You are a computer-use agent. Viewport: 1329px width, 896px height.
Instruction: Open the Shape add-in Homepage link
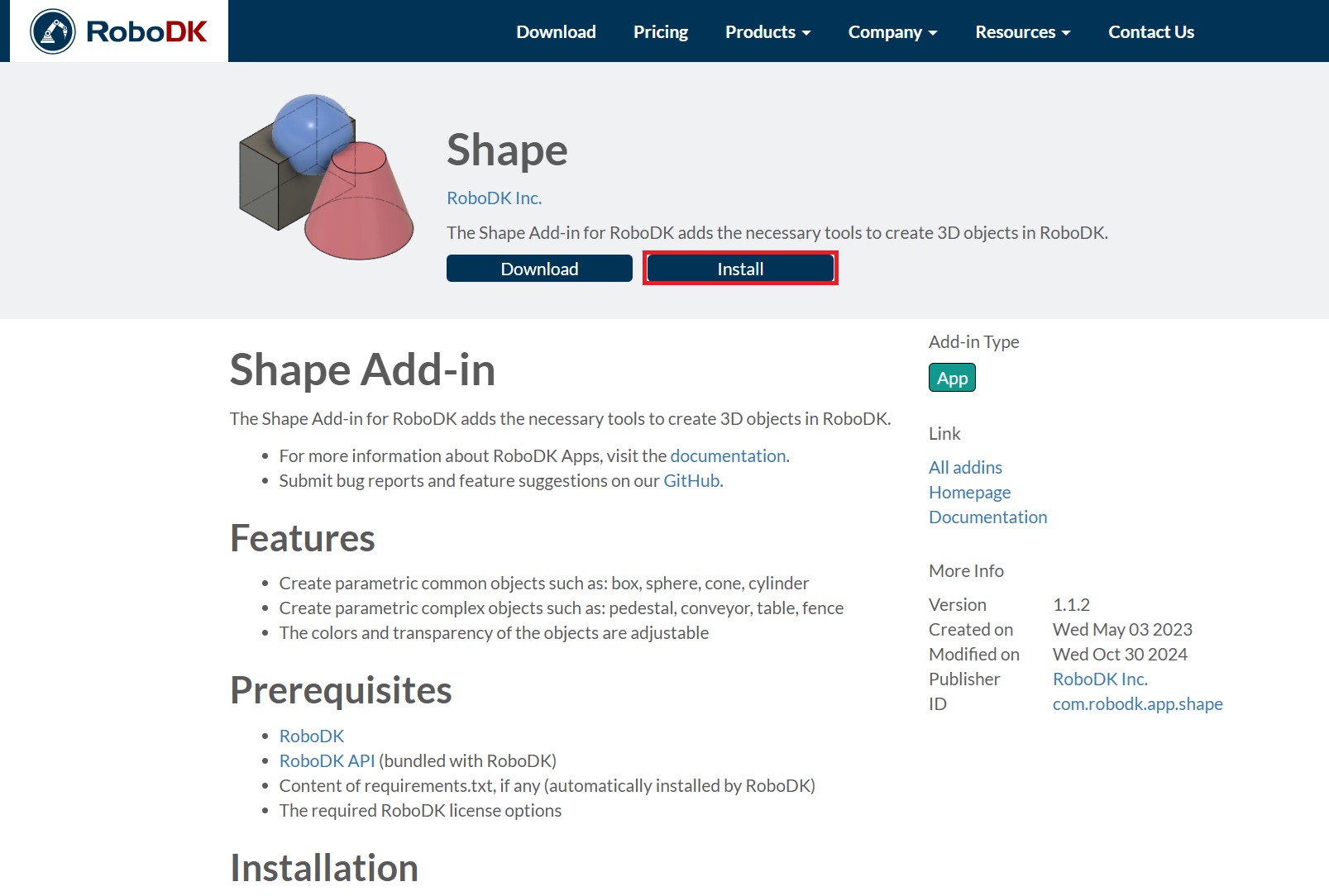pyautogui.click(x=969, y=492)
